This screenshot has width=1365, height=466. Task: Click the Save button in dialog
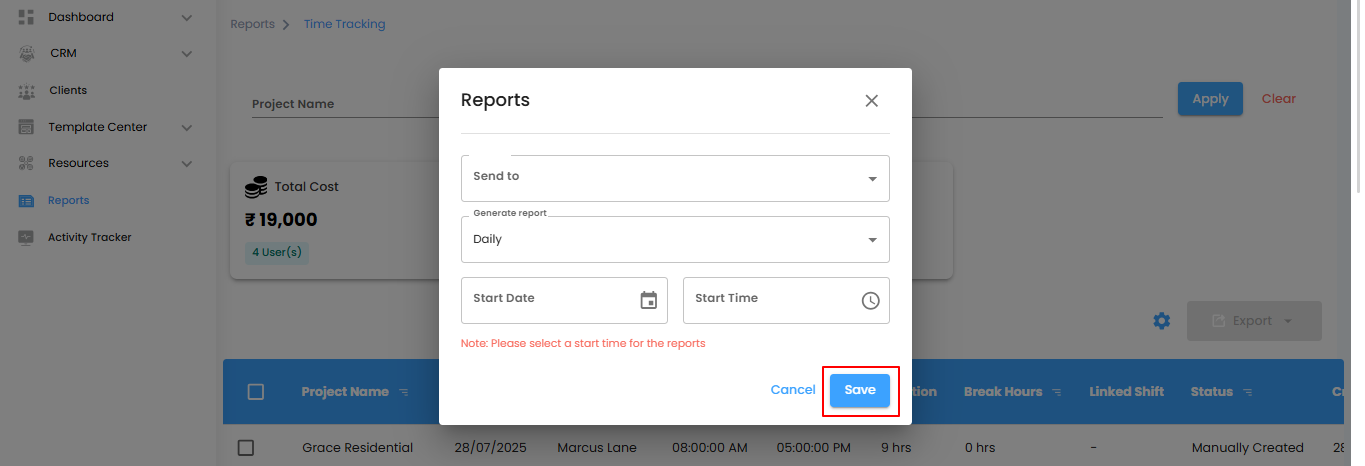(860, 390)
